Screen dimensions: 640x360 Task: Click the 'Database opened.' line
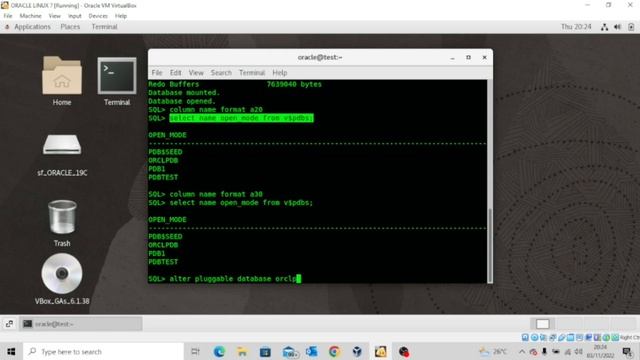[x=182, y=101]
